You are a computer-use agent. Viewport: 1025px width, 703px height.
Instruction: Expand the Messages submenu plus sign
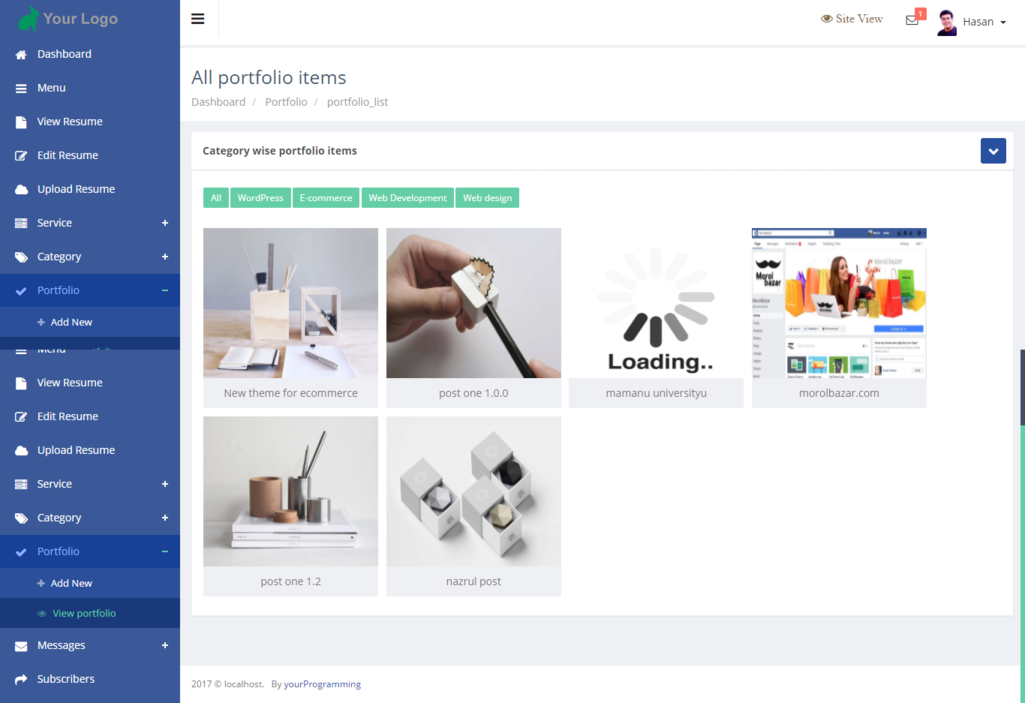pyautogui.click(x=165, y=645)
